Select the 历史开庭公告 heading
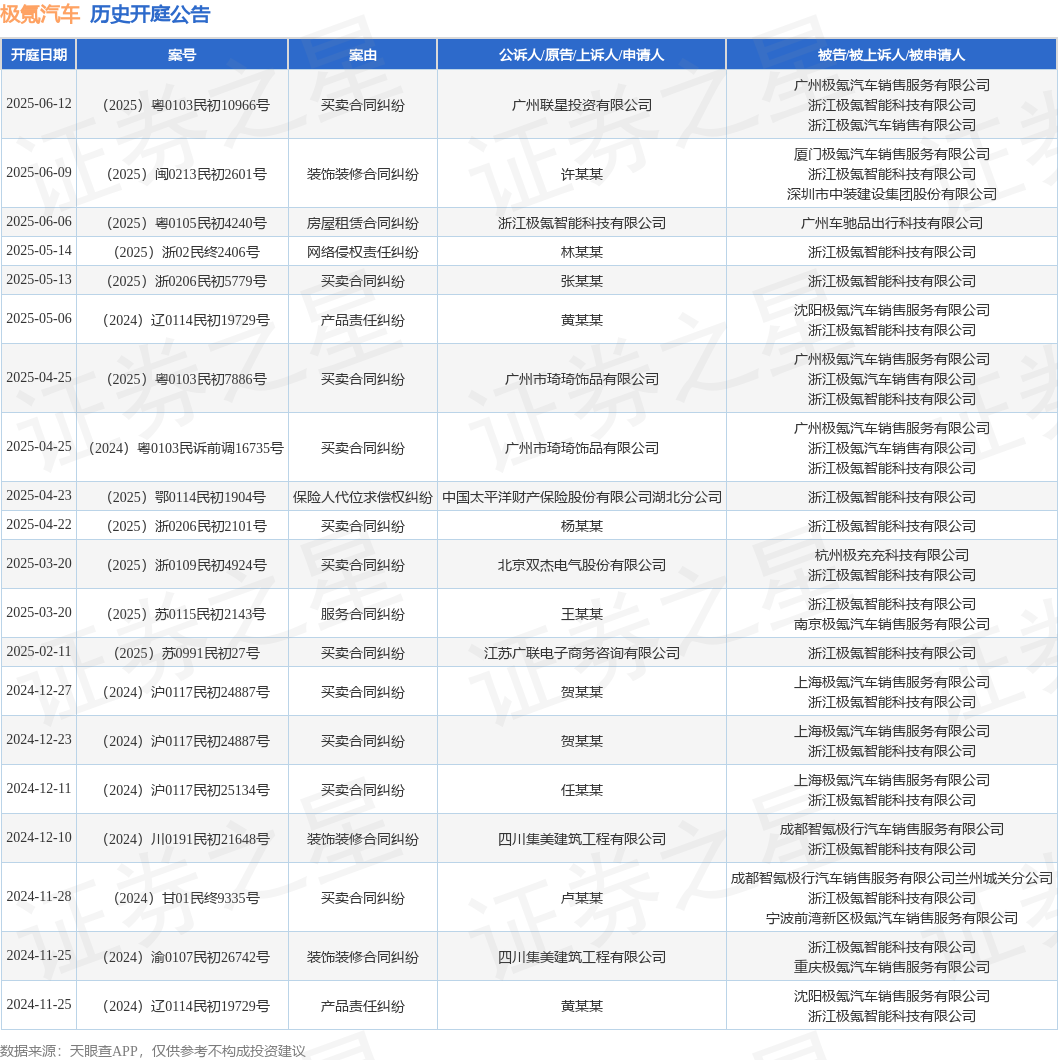The width and height of the screenshot is (1058, 1060). [x=150, y=14]
